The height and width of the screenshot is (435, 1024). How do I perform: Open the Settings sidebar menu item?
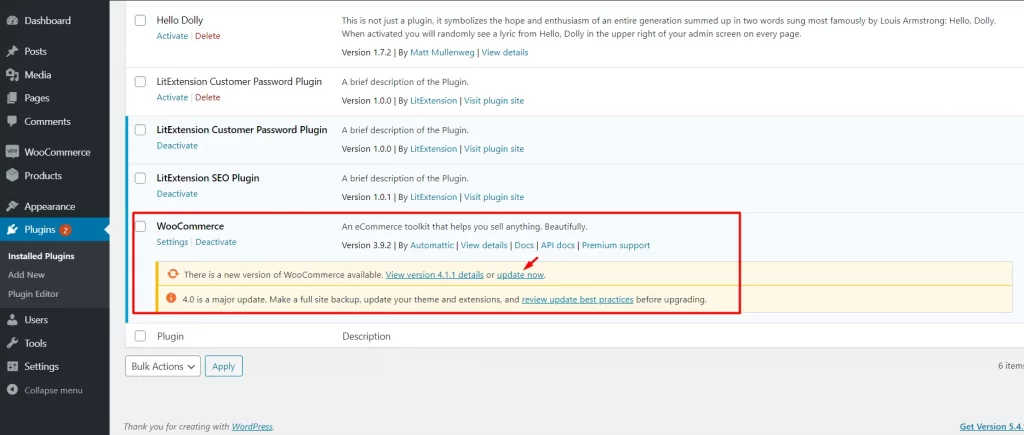(x=42, y=366)
